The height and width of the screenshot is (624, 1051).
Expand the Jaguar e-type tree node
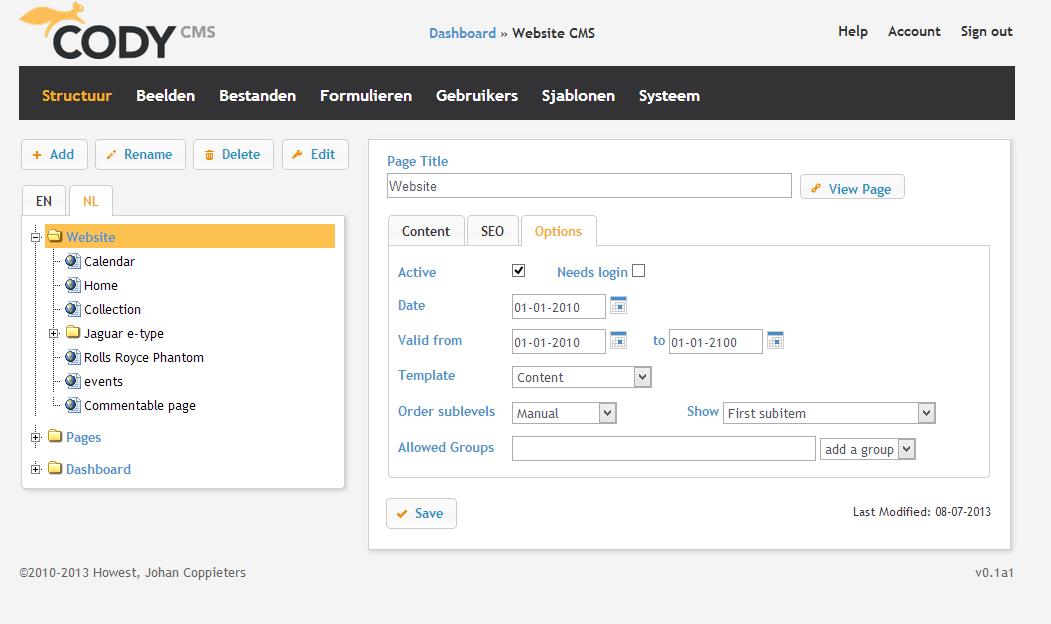coord(54,333)
